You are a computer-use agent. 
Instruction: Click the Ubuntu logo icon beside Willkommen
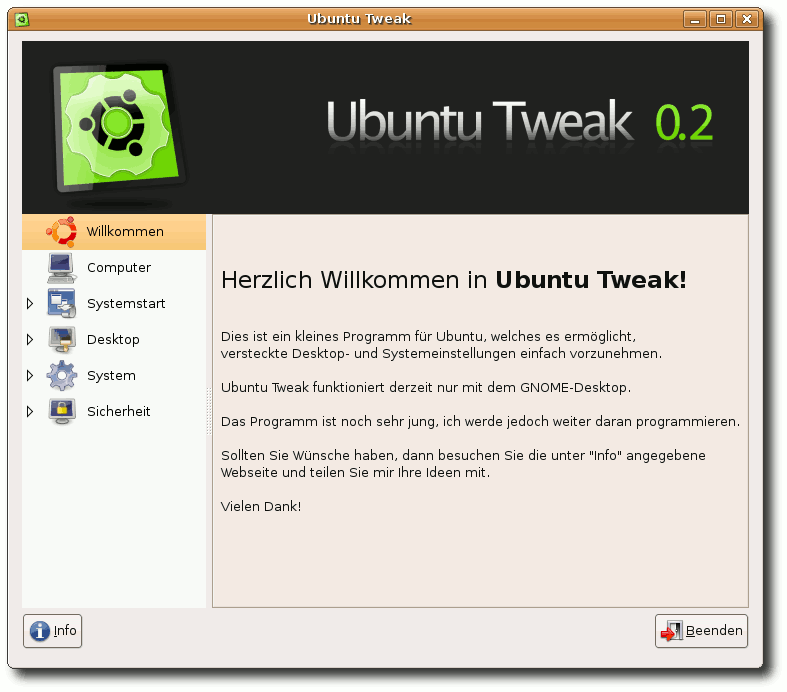click(61, 232)
